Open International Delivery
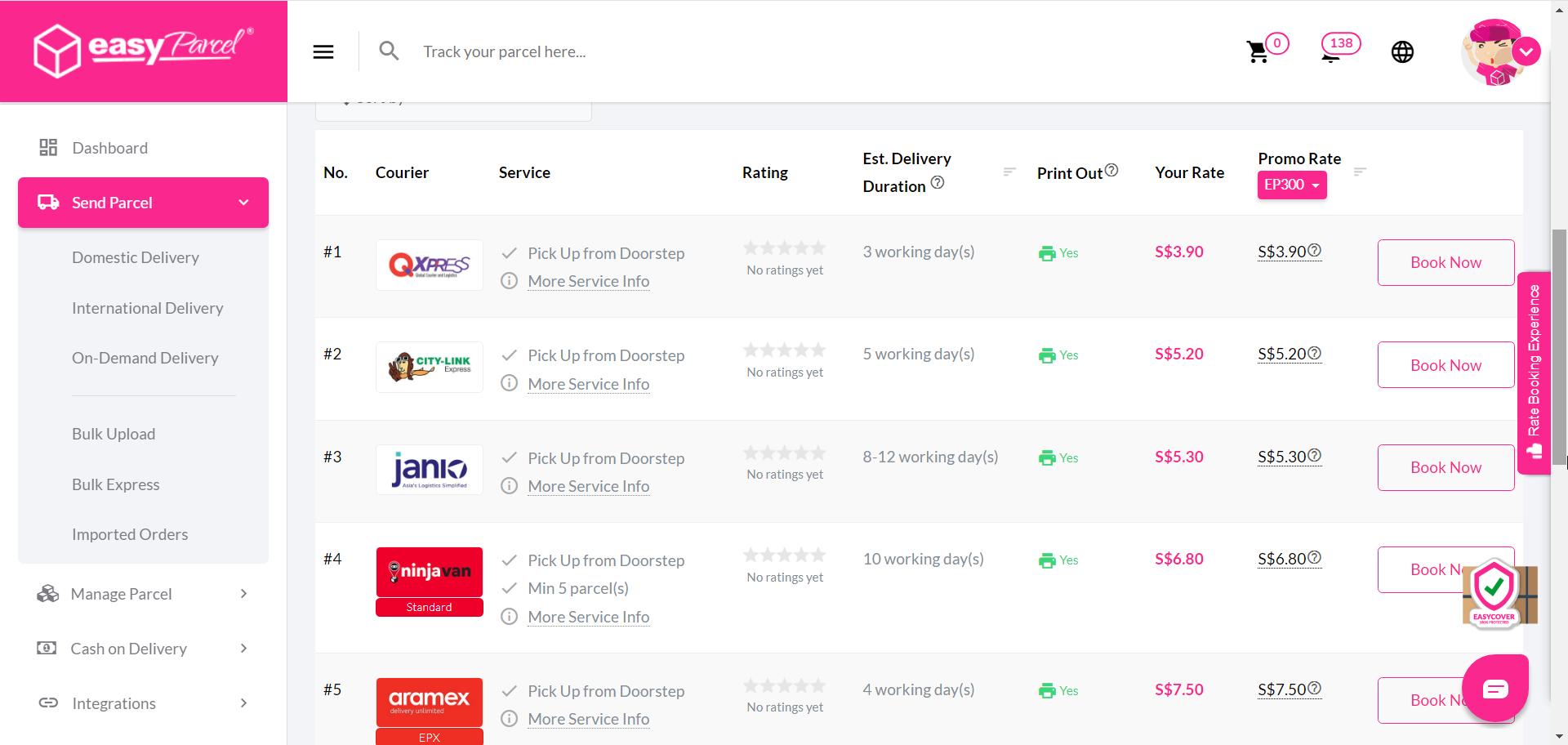Viewport: 1568px width, 745px height. pyautogui.click(x=147, y=308)
